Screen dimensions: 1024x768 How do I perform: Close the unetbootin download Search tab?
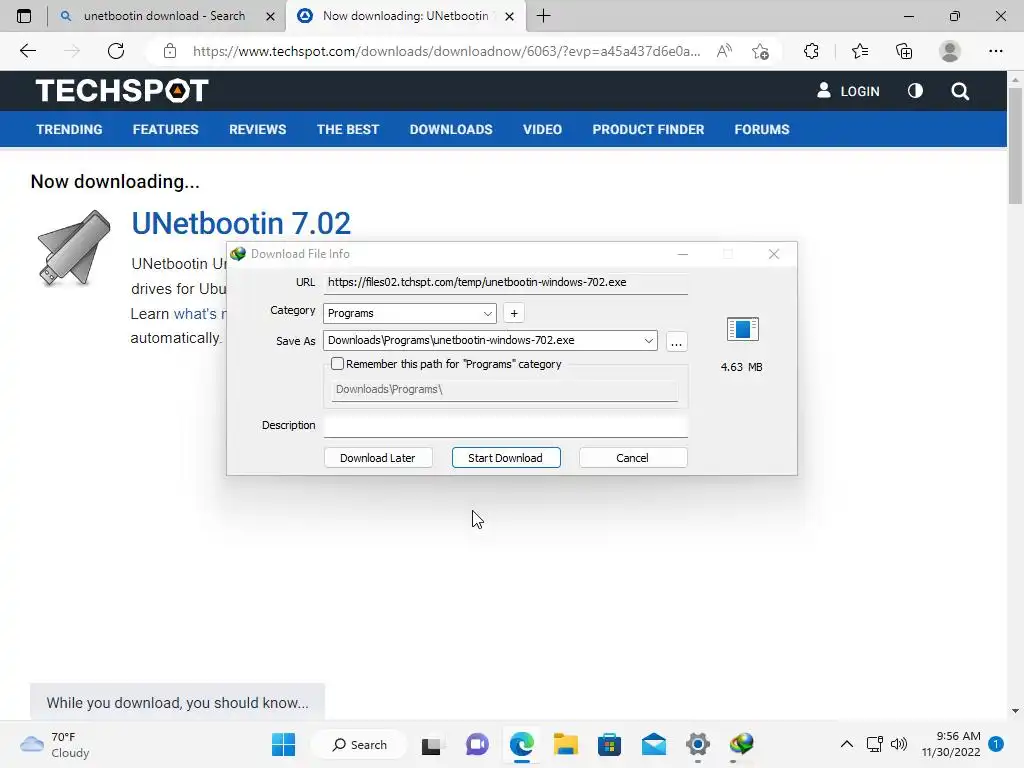click(x=270, y=16)
